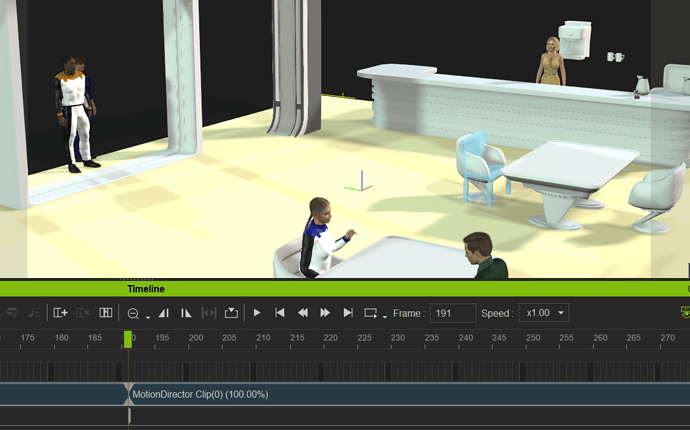Click the music note audio icon

click(34, 313)
